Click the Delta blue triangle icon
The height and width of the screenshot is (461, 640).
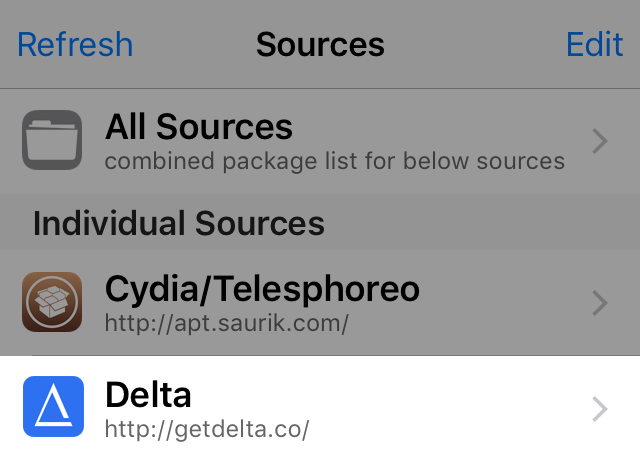point(52,407)
